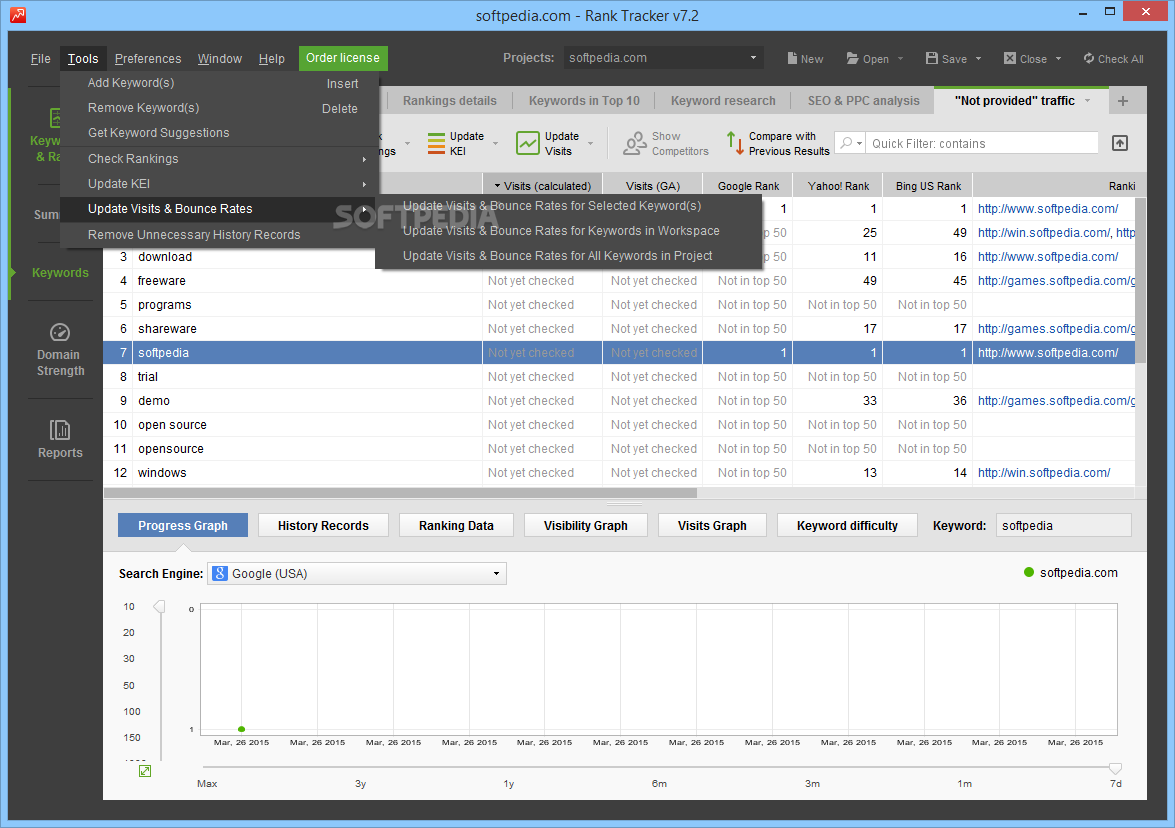
Task: Expand the Save button dropdown arrow
Action: point(978,58)
